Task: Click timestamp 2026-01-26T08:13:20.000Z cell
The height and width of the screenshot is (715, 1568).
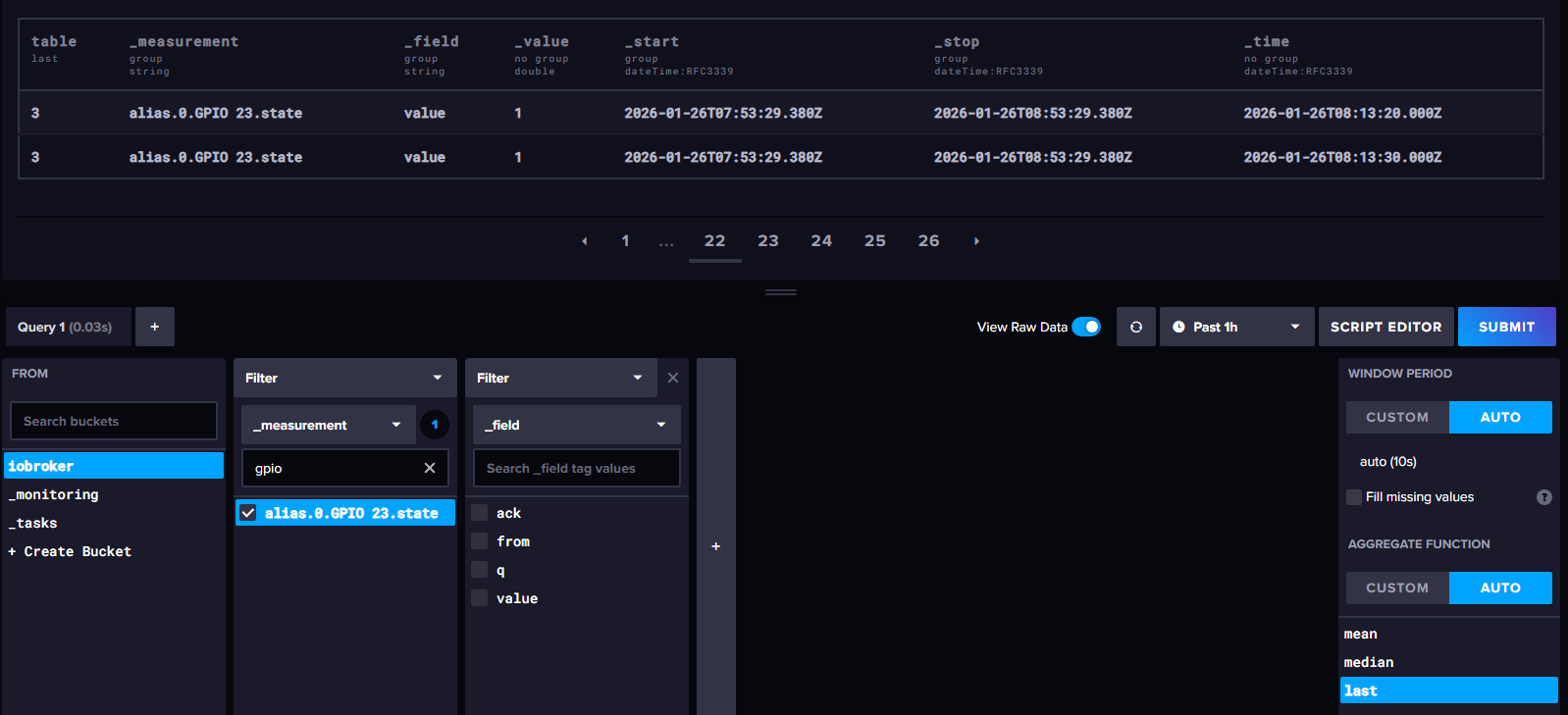Action: pyautogui.click(x=1343, y=113)
